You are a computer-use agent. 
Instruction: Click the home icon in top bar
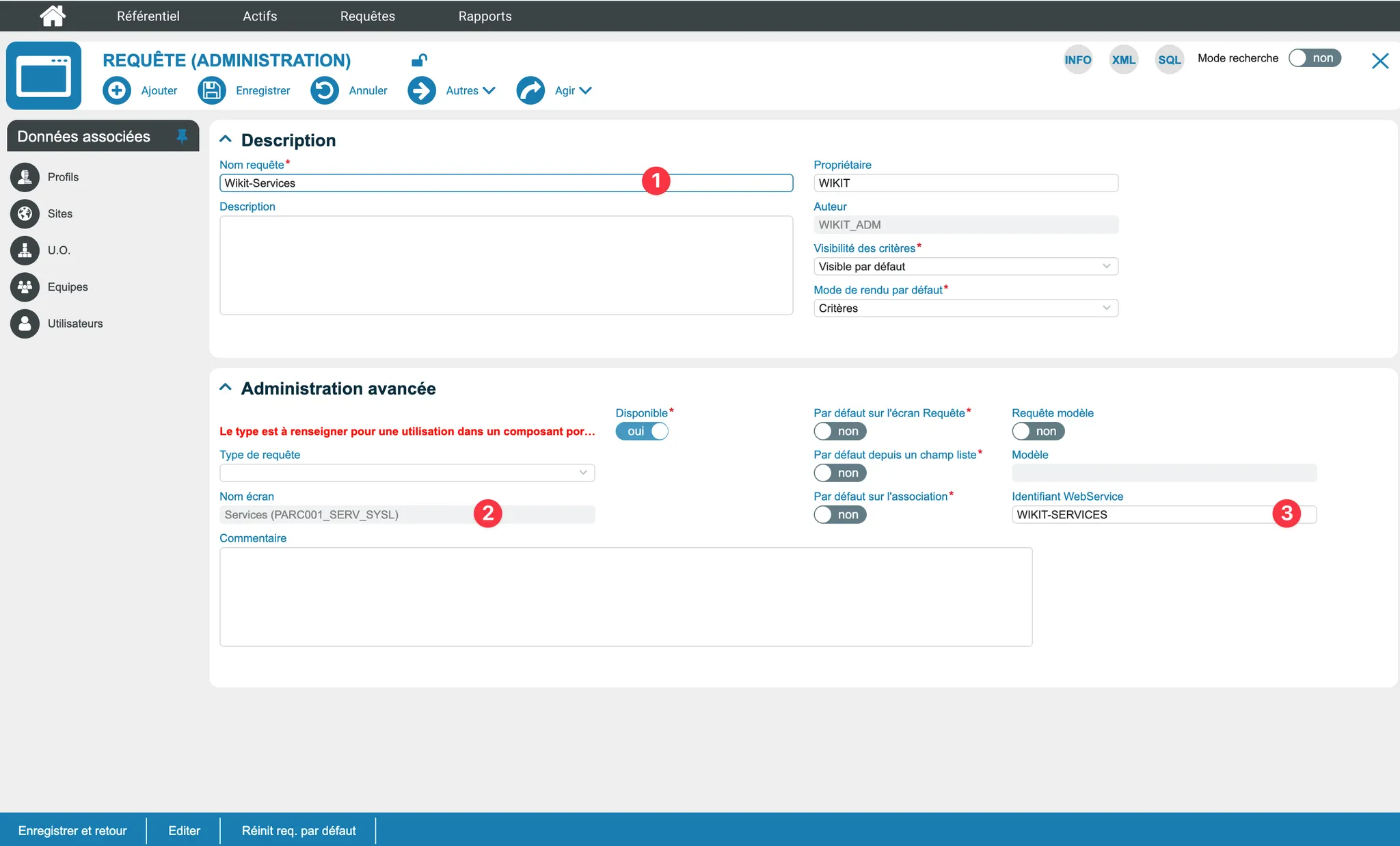click(x=53, y=15)
